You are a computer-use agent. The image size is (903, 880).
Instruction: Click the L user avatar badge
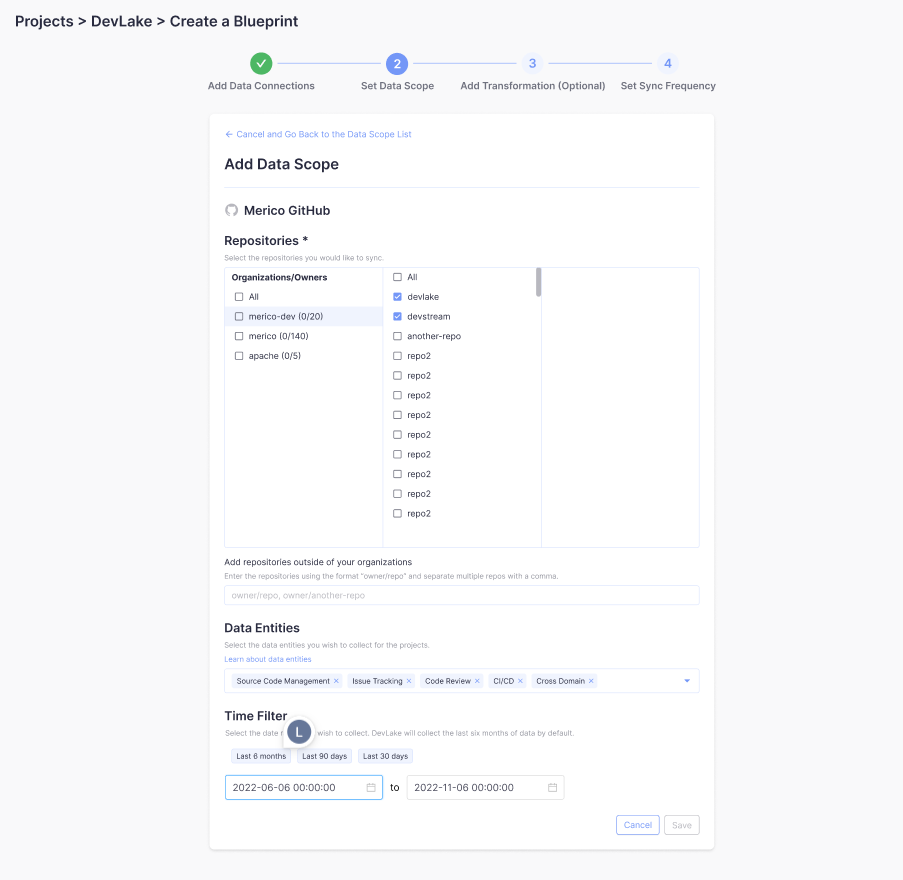[x=299, y=732]
